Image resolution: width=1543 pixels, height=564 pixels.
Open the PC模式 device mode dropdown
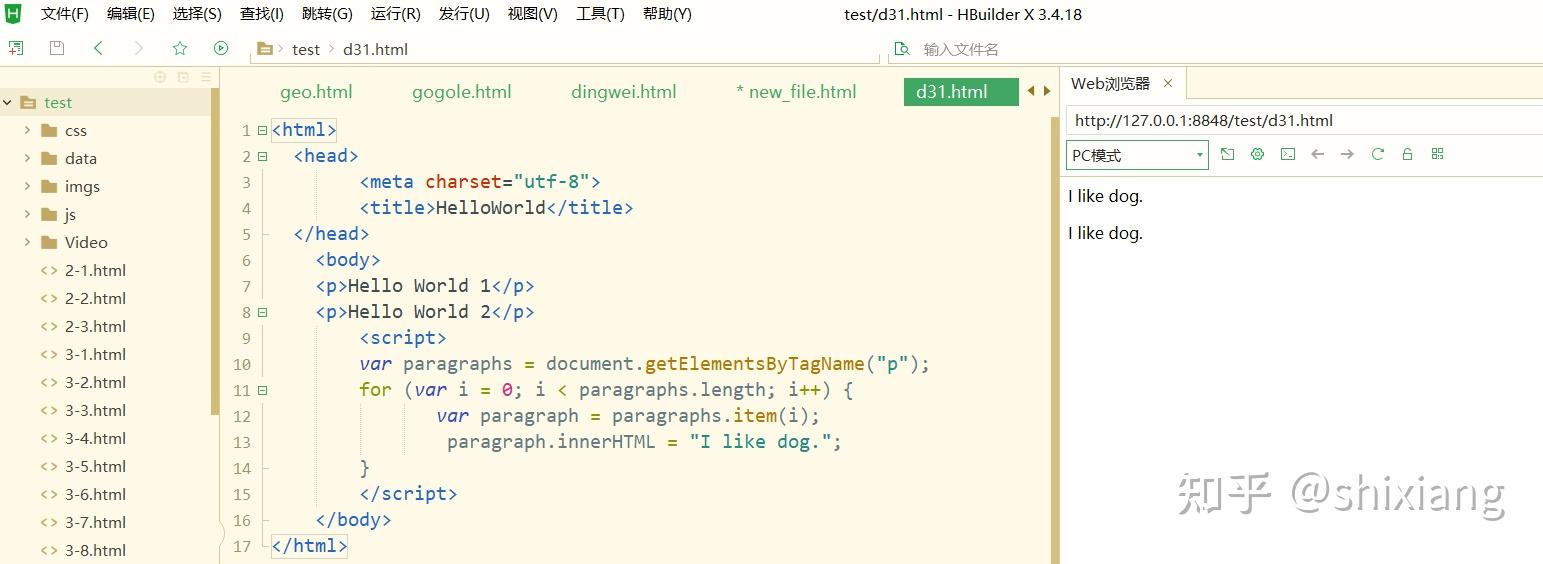[1138, 155]
